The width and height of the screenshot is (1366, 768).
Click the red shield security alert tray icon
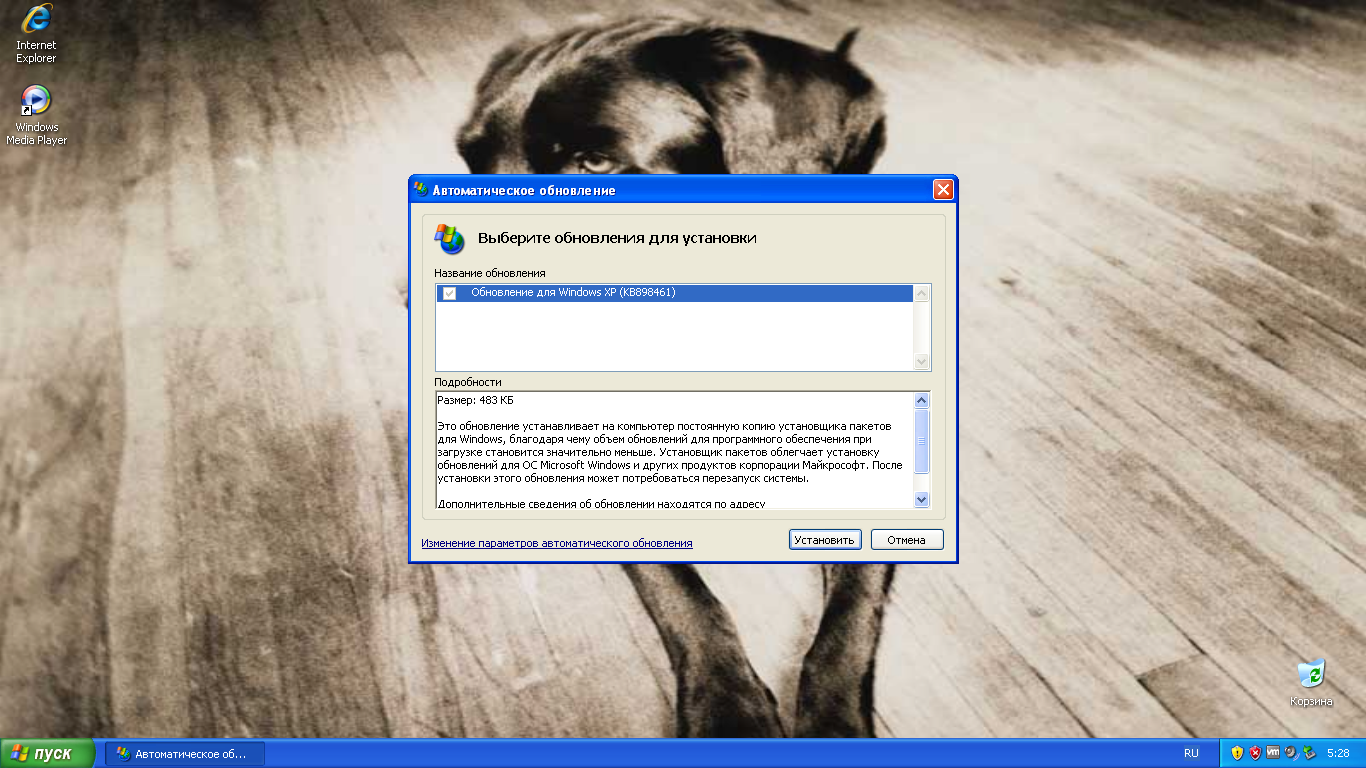click(1255, 753)
